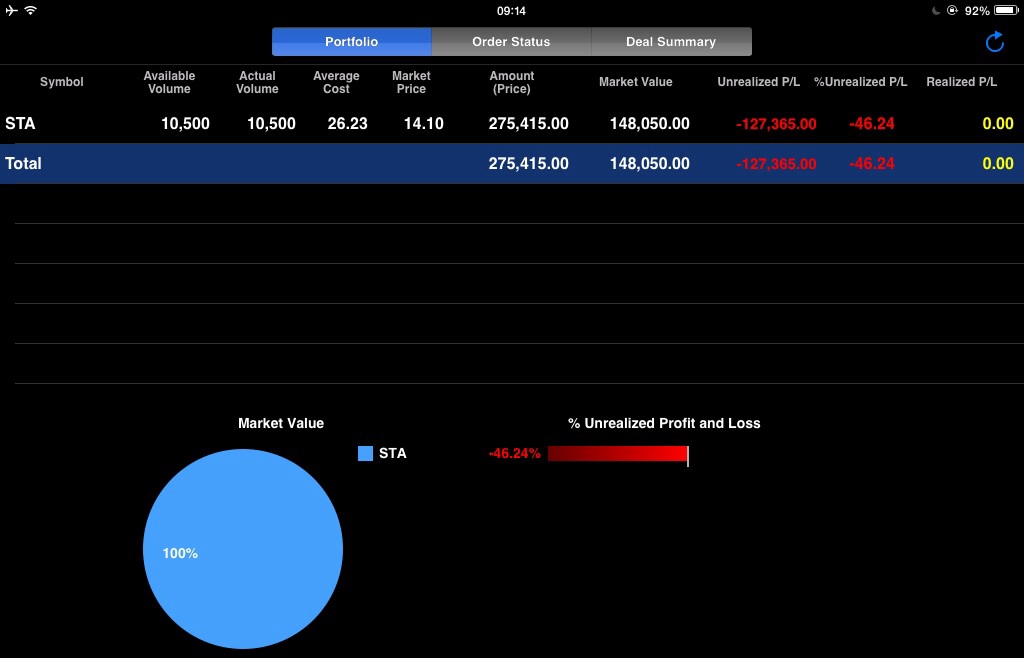The image size is (1024, 658).
Task: Tap the Market Value chart title
Action: 281,423
